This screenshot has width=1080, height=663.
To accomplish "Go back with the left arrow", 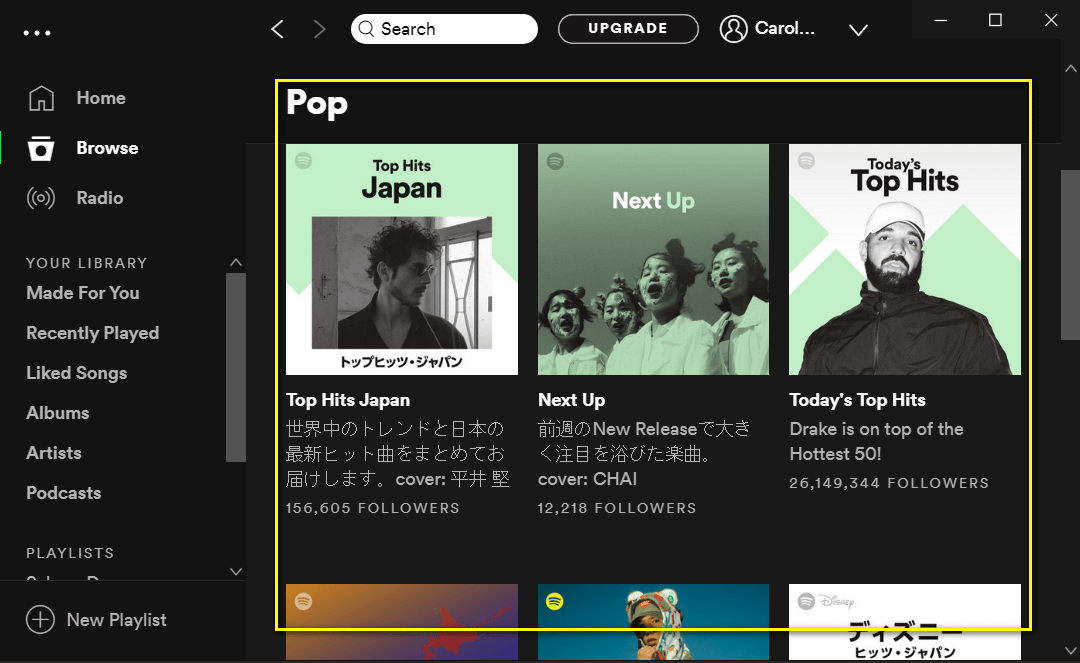I will tap(278, 29).
